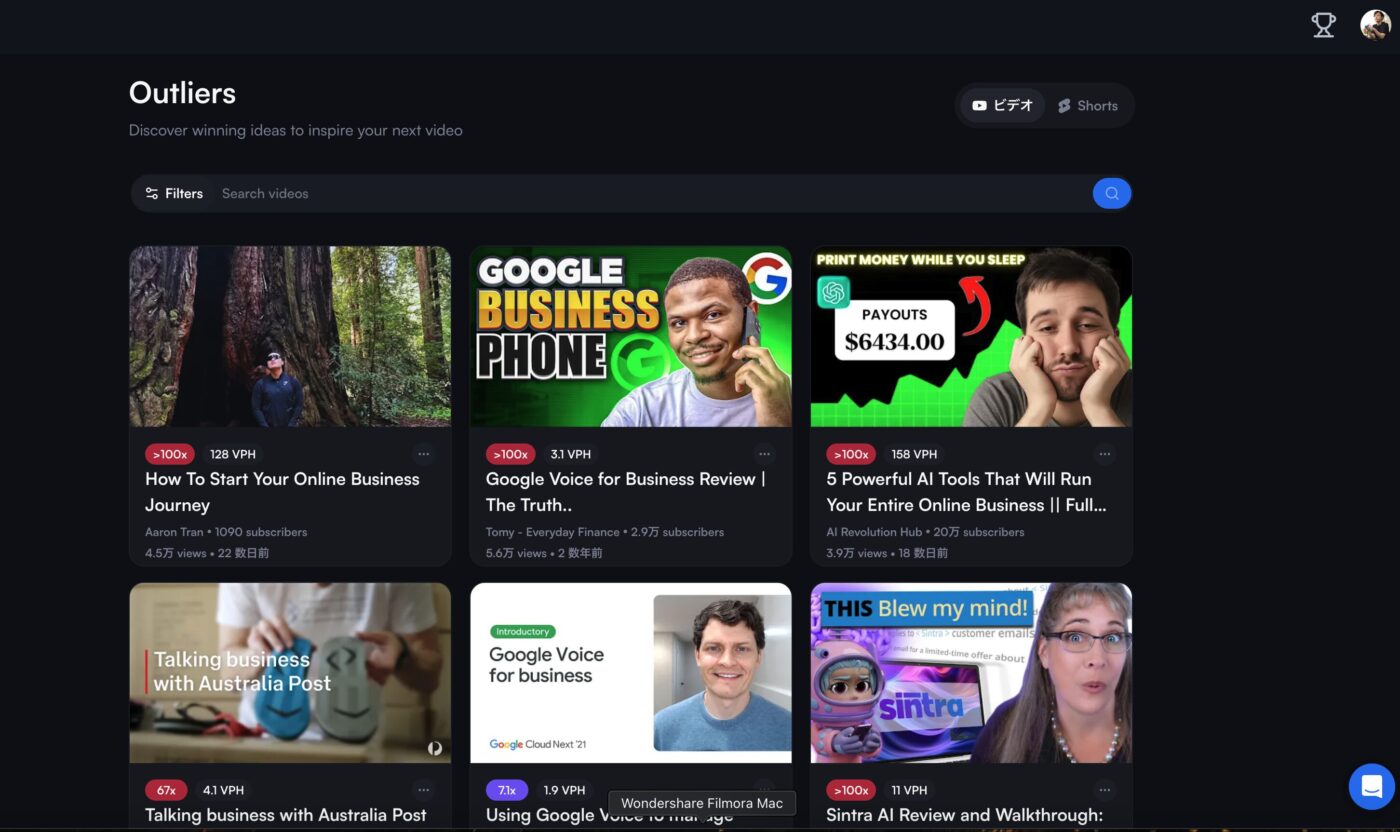Open the chat support bubble

point(1371,786)
